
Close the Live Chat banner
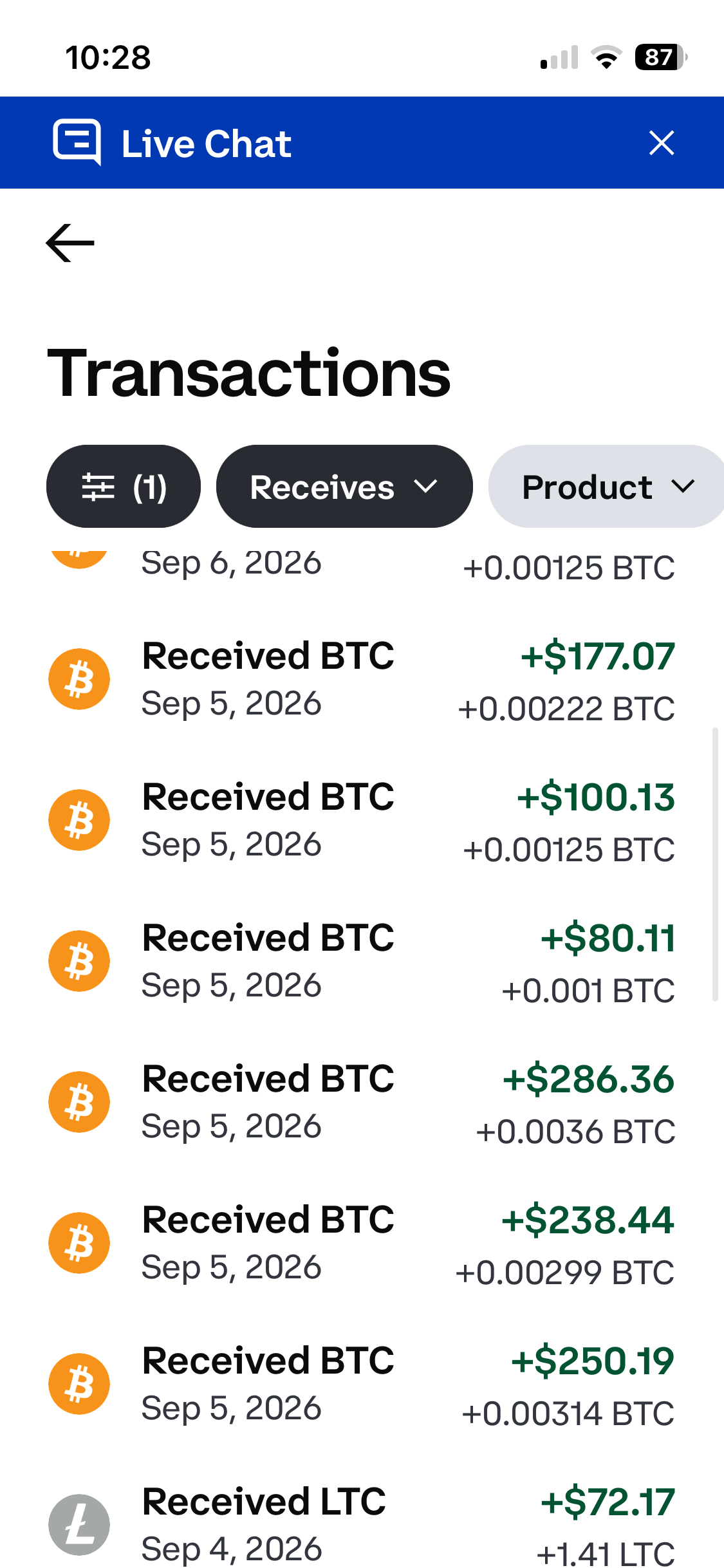coord(662,143)
